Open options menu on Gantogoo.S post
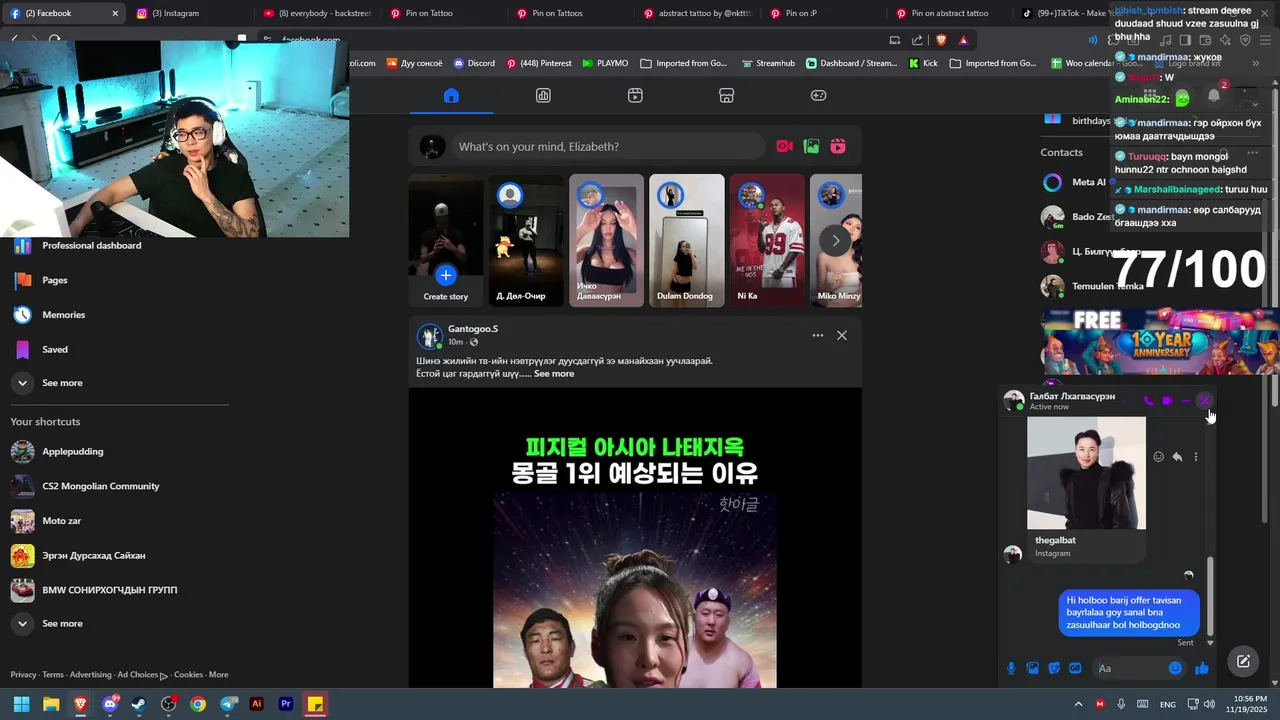The image size is (1280, 720). pos(818,336)
